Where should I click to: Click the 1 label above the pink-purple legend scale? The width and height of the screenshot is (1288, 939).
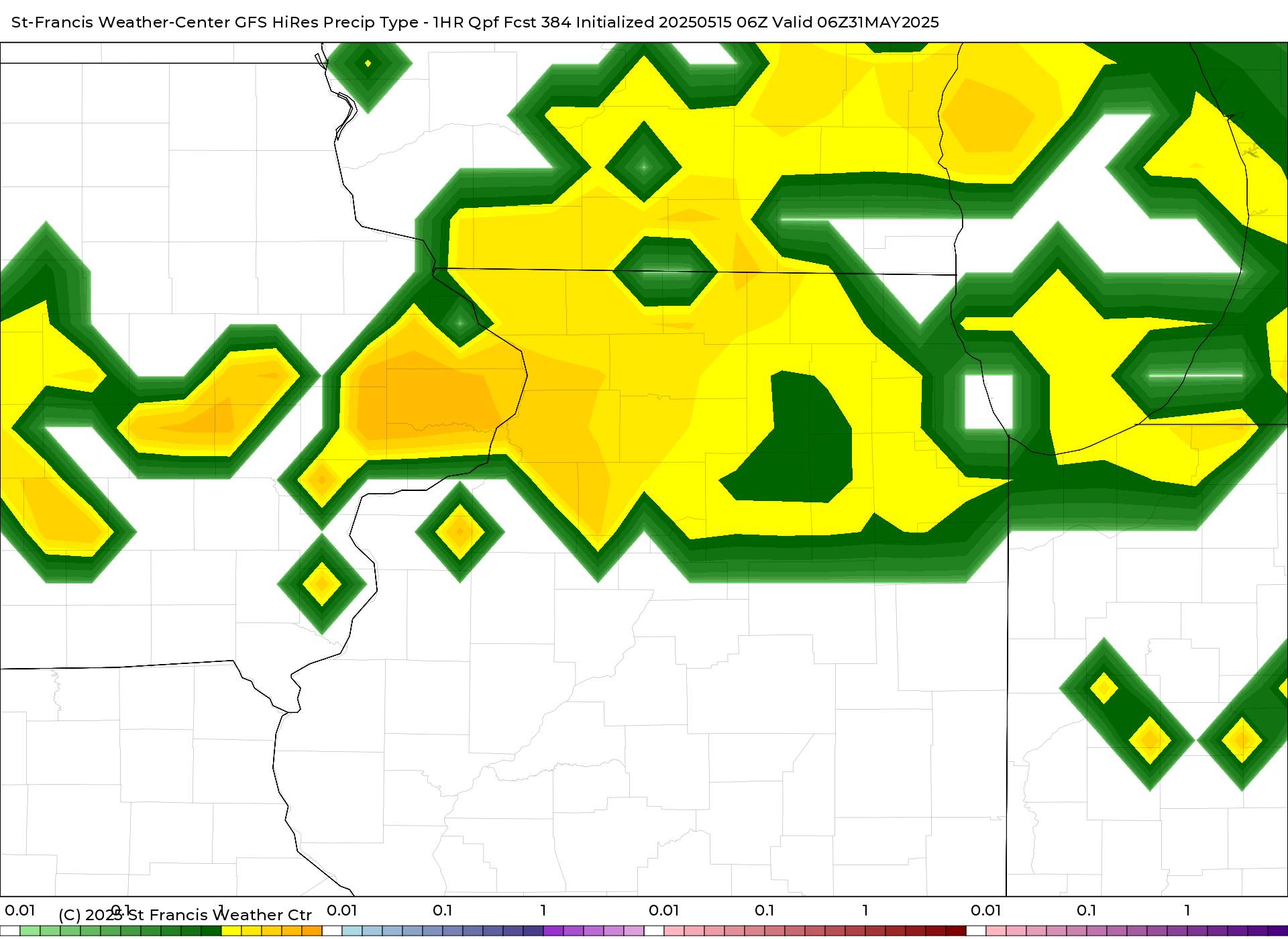[x=1187, y=910]
